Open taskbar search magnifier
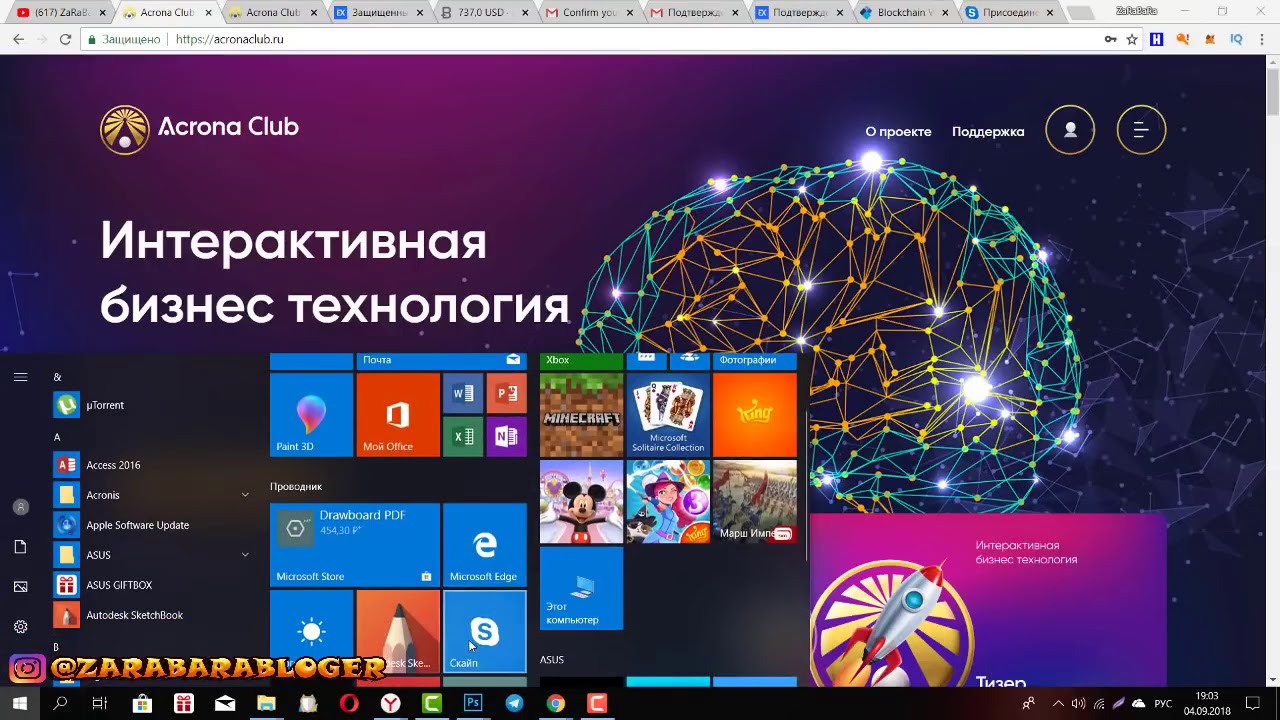This screenshot has height=720, width=1280. coord(60,703)
